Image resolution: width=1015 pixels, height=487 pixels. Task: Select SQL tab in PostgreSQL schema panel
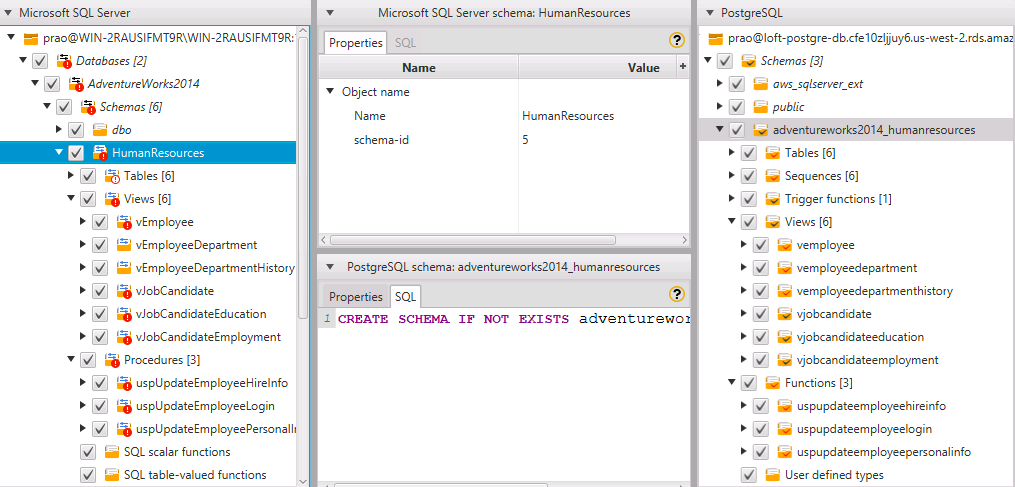[x=406, y=297]
